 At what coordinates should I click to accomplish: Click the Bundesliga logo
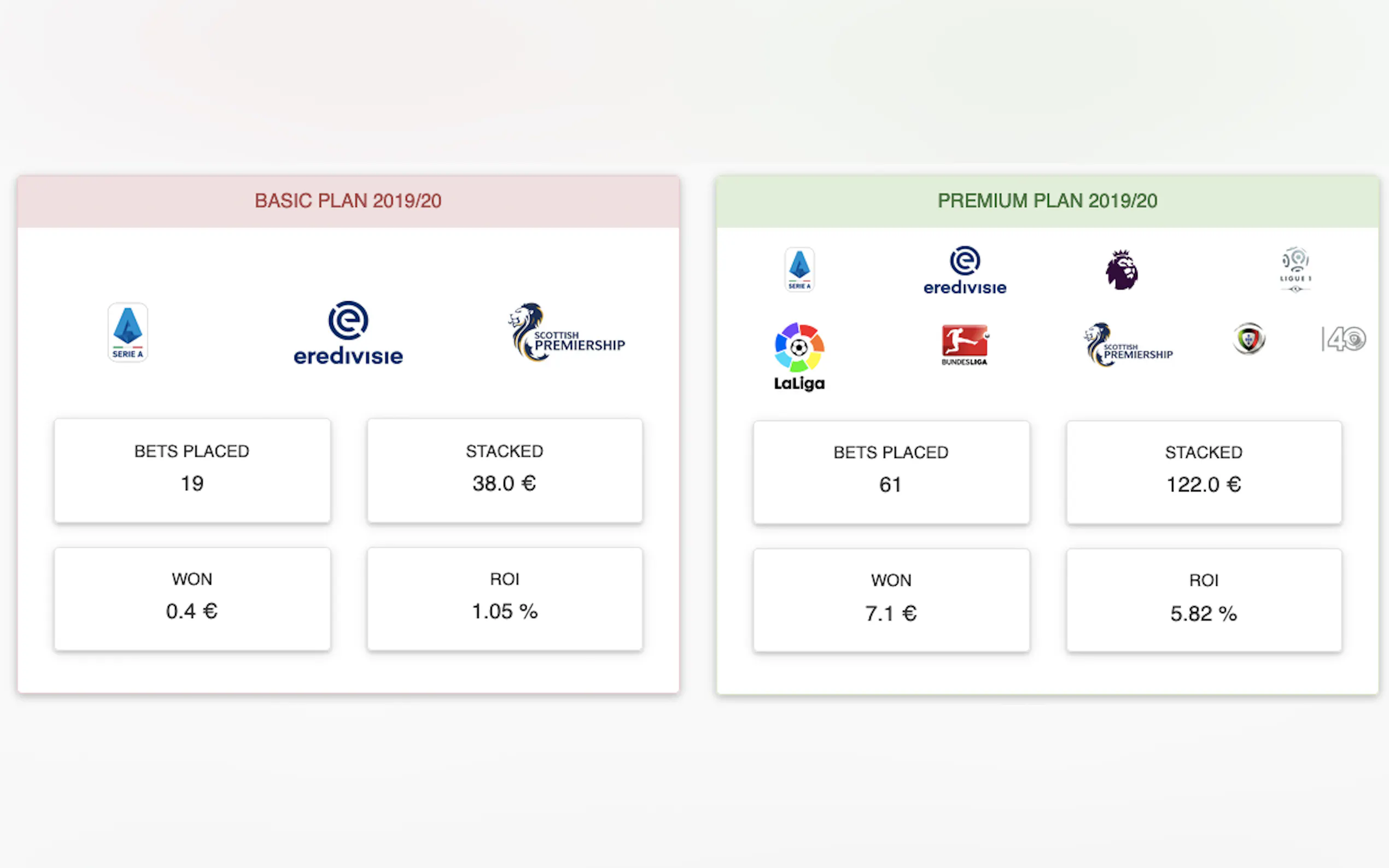pos(965,344)
